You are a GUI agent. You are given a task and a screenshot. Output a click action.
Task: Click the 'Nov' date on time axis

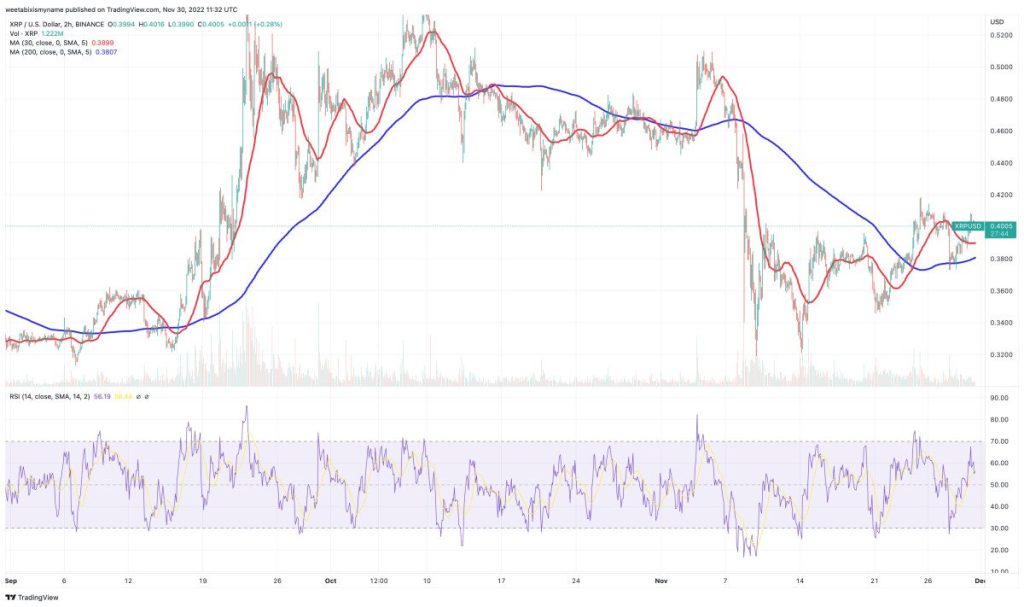tap(662, 580)
